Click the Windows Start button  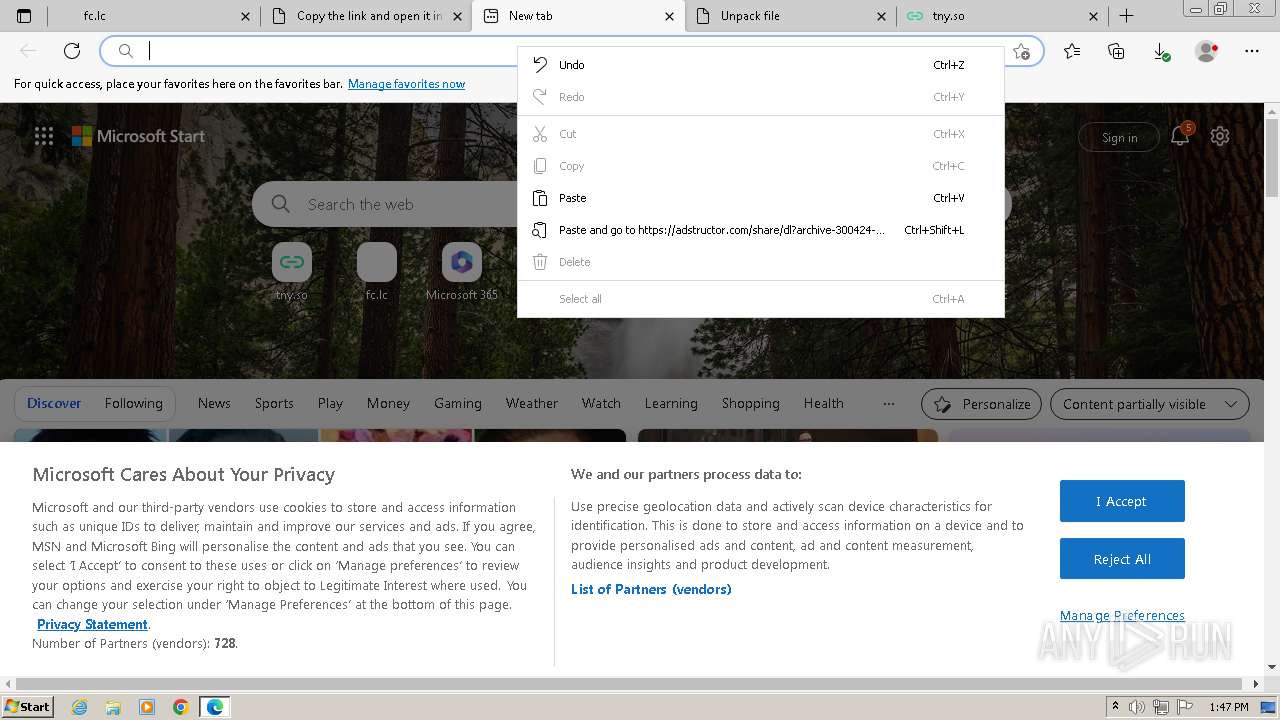pyautogui.click(x=28, y=707)
